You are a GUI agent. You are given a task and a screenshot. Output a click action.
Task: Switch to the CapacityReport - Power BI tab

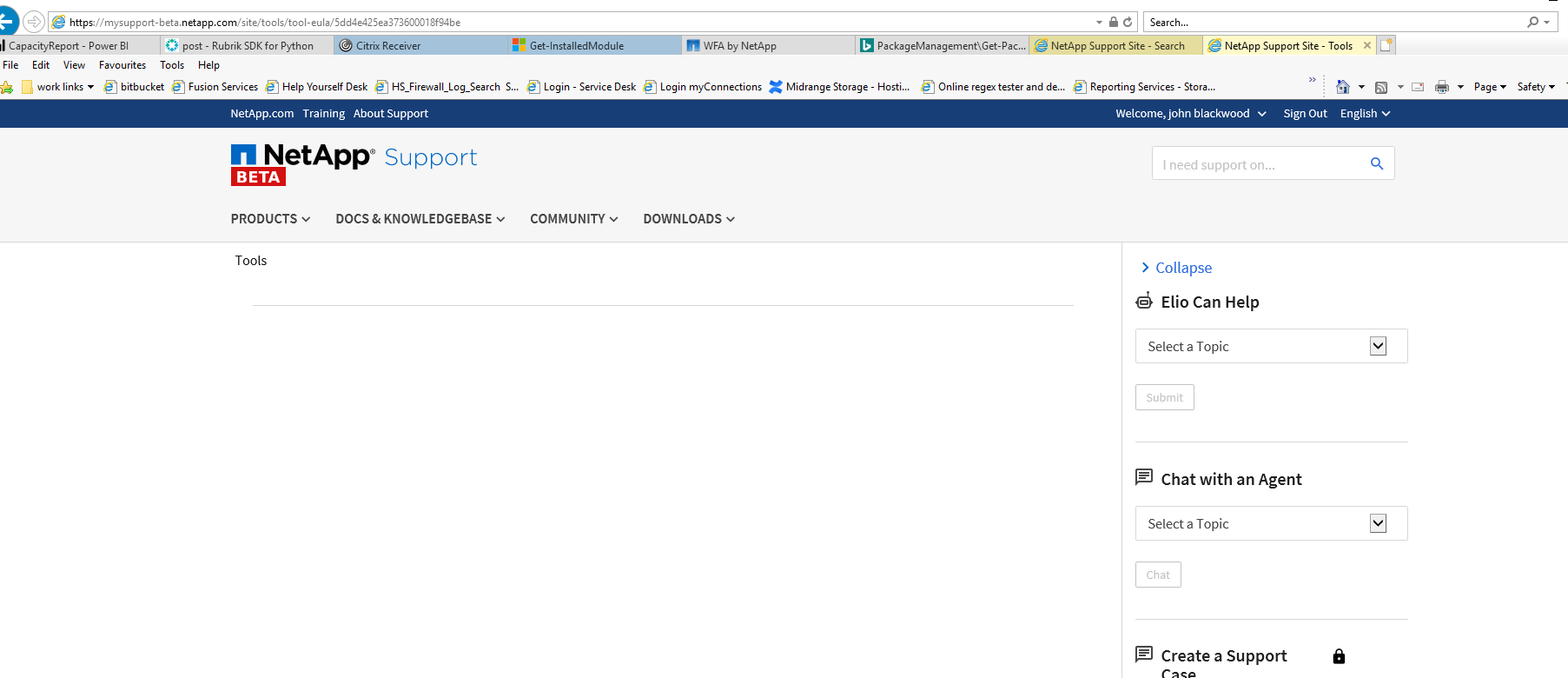80,45
